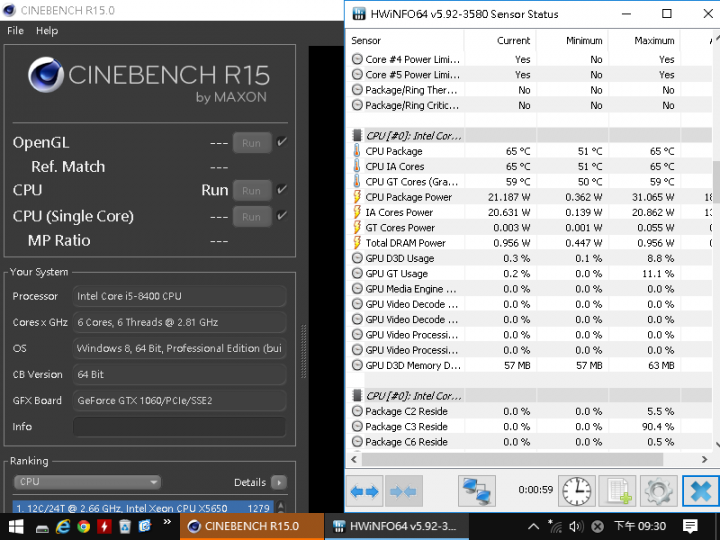
Task: Open HWiNFO sensor settings gear
Action: [x=658, y=491]
